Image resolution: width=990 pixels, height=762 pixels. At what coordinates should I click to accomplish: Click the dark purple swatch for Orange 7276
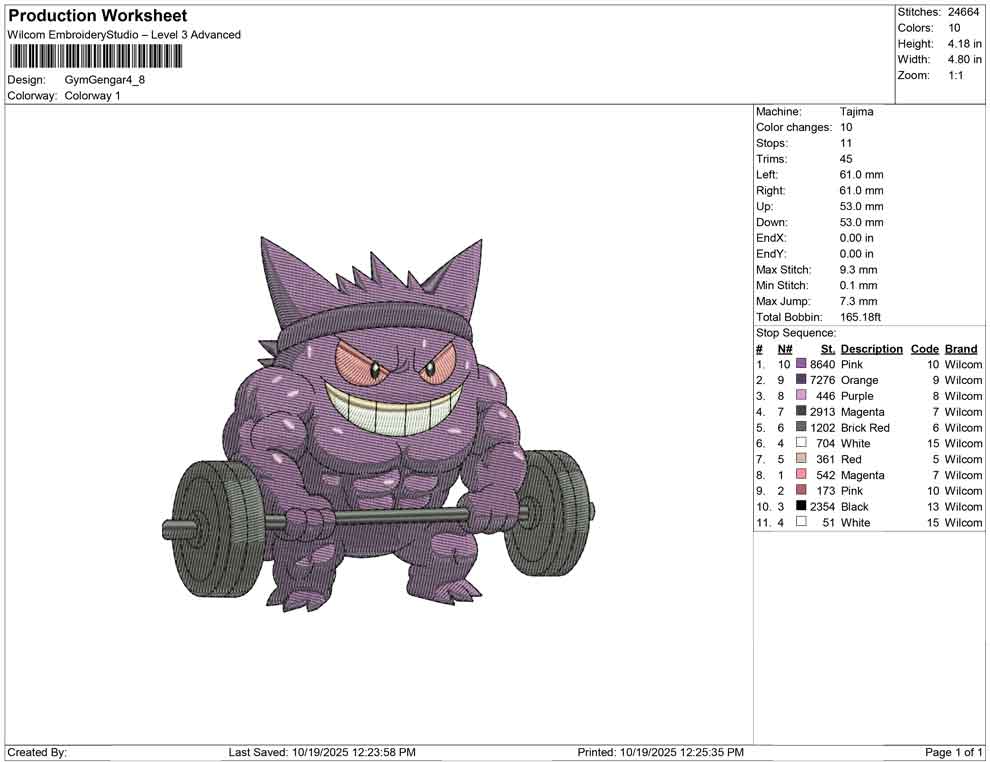[x=801, y=379]
